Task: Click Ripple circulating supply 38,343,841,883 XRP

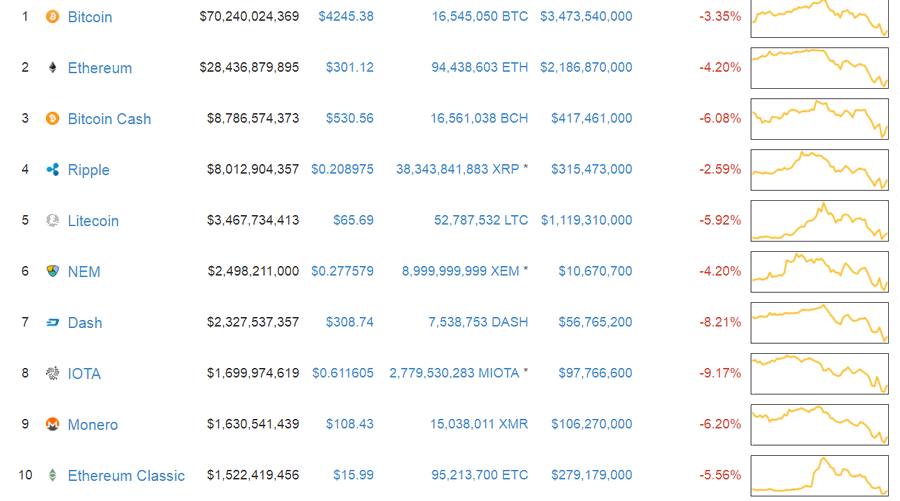Action: coord(457,169)
